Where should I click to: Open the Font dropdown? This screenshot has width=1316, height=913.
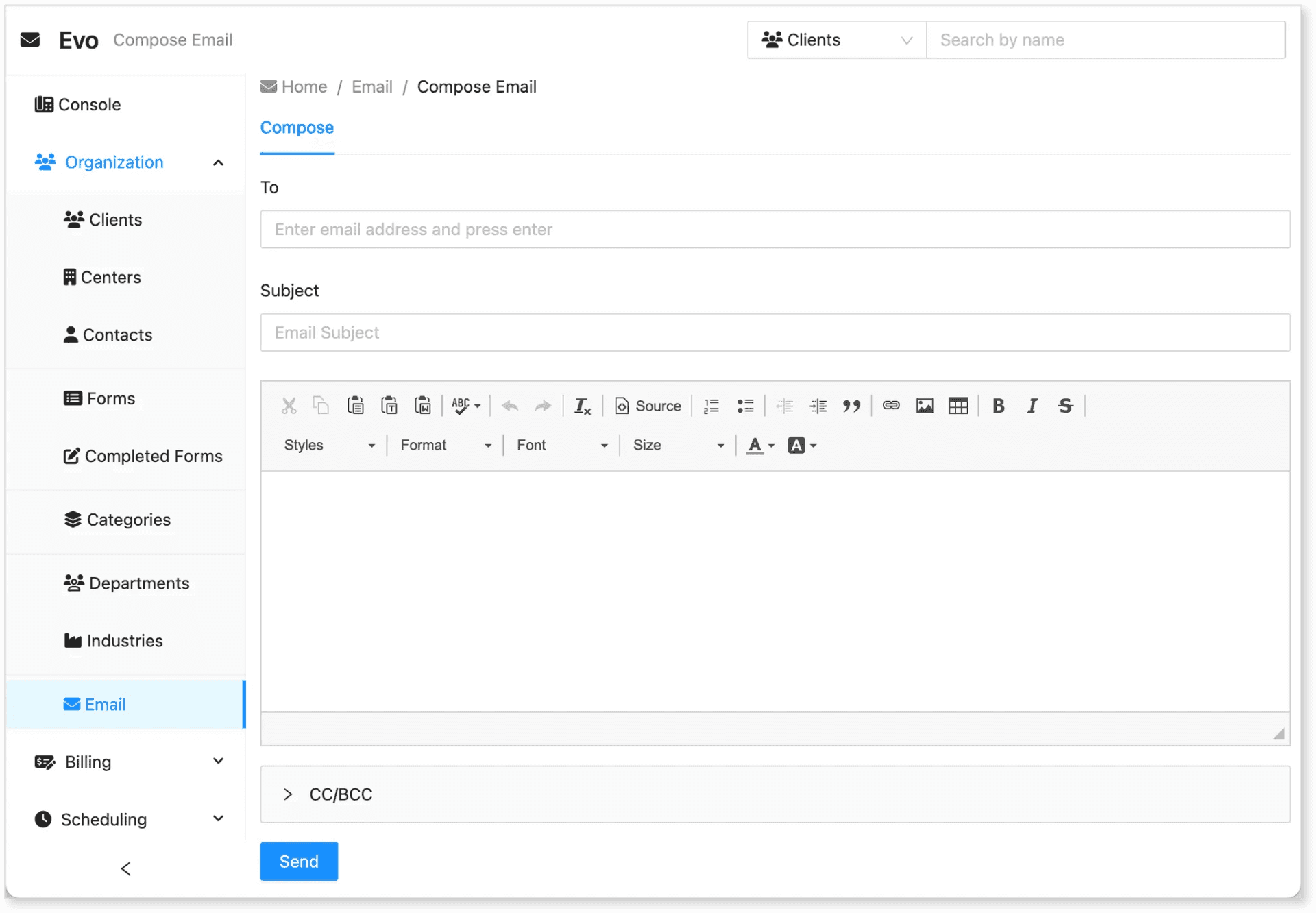pyautogui.click(x=563, y=445)
